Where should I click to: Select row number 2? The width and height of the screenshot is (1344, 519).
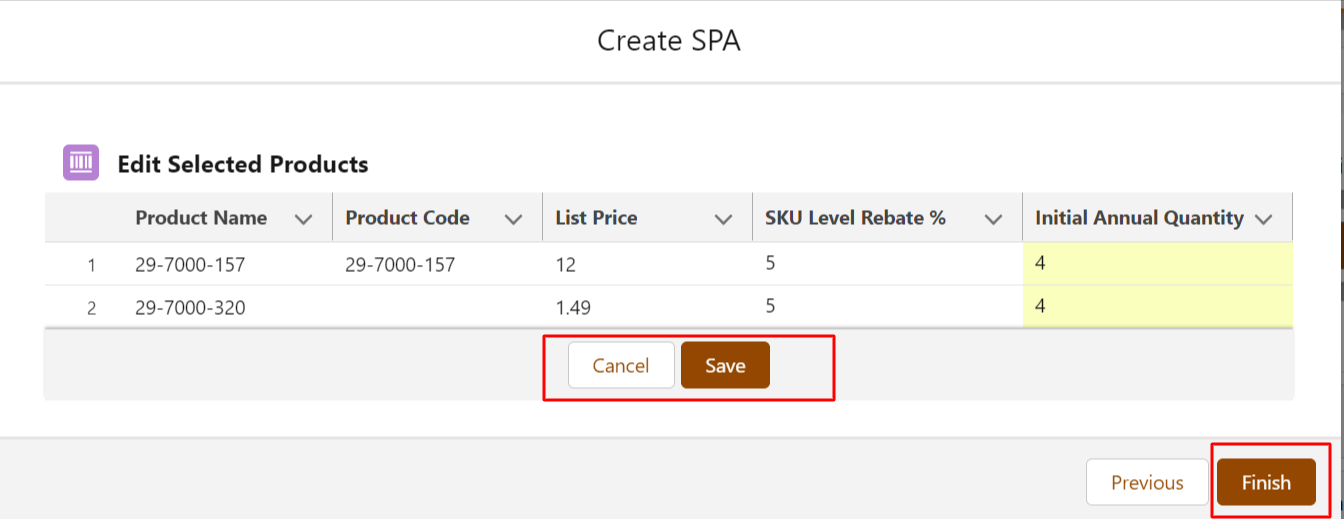[x=91, y=308]
